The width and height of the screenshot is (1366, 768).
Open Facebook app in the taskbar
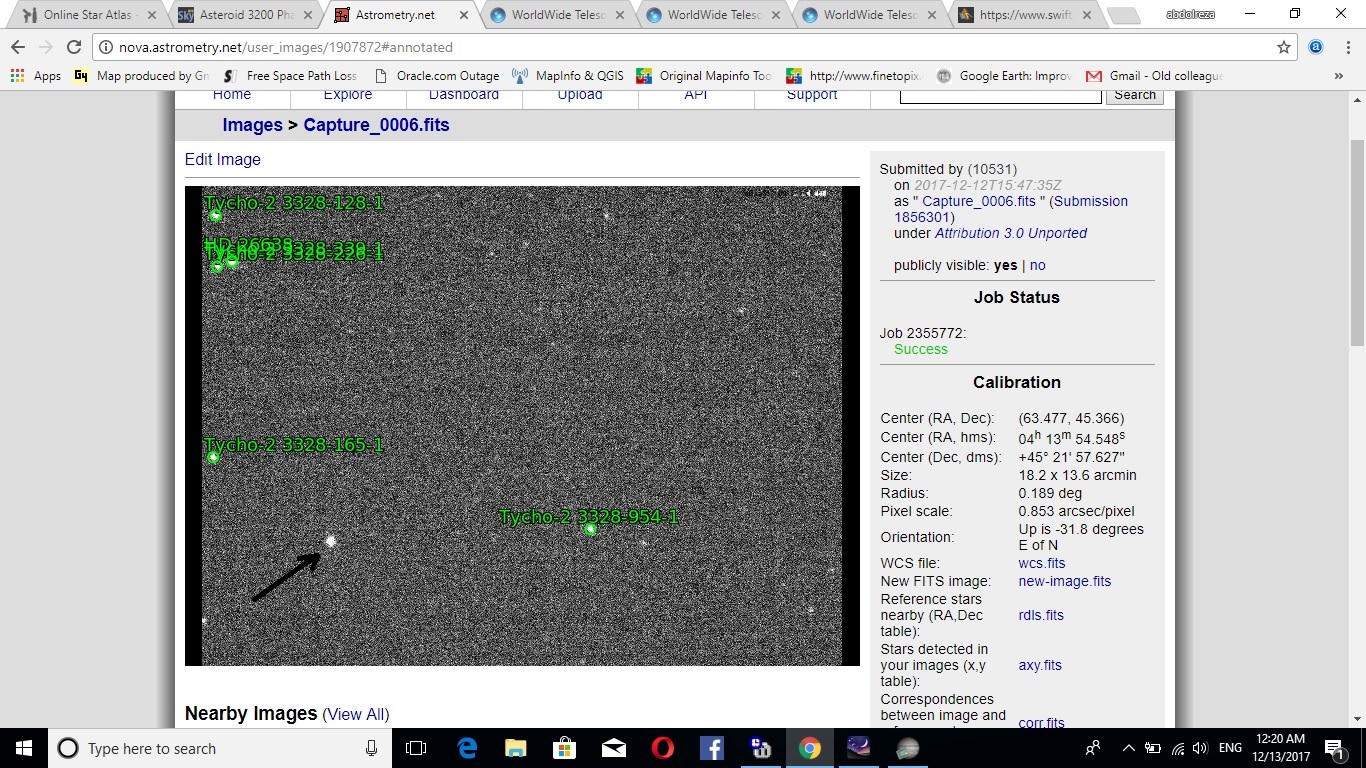point(711,748)
